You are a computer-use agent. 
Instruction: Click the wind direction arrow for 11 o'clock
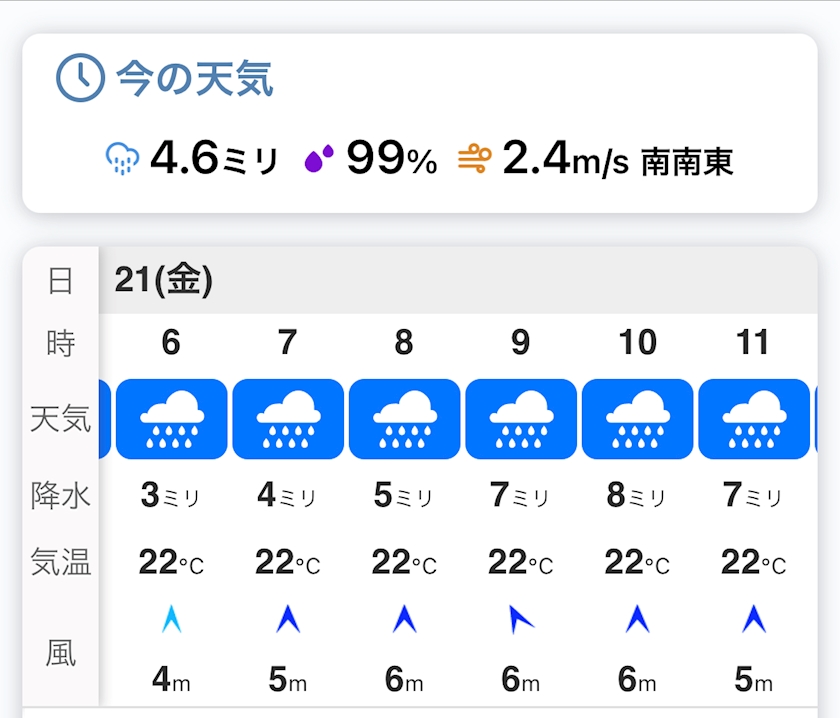coord(753,620)
